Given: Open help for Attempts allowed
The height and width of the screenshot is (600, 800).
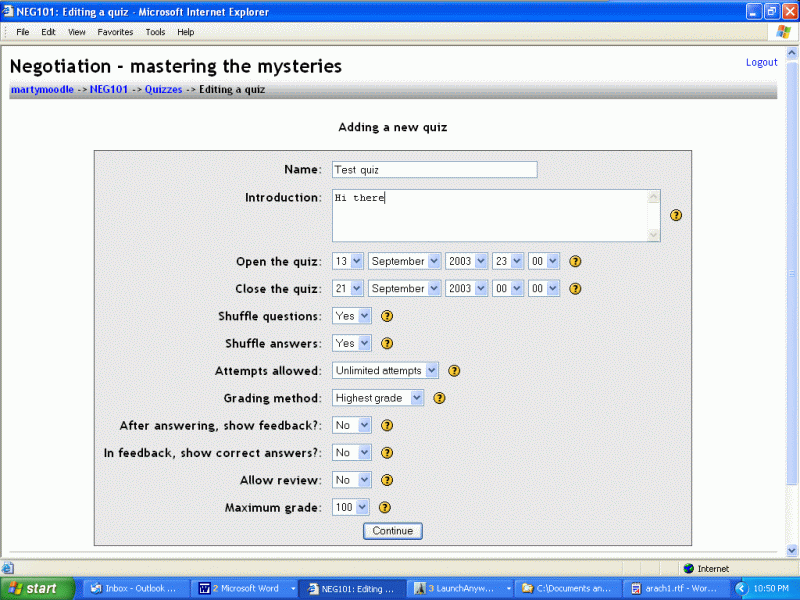Looking at the screenshot, I should [454, 371].
